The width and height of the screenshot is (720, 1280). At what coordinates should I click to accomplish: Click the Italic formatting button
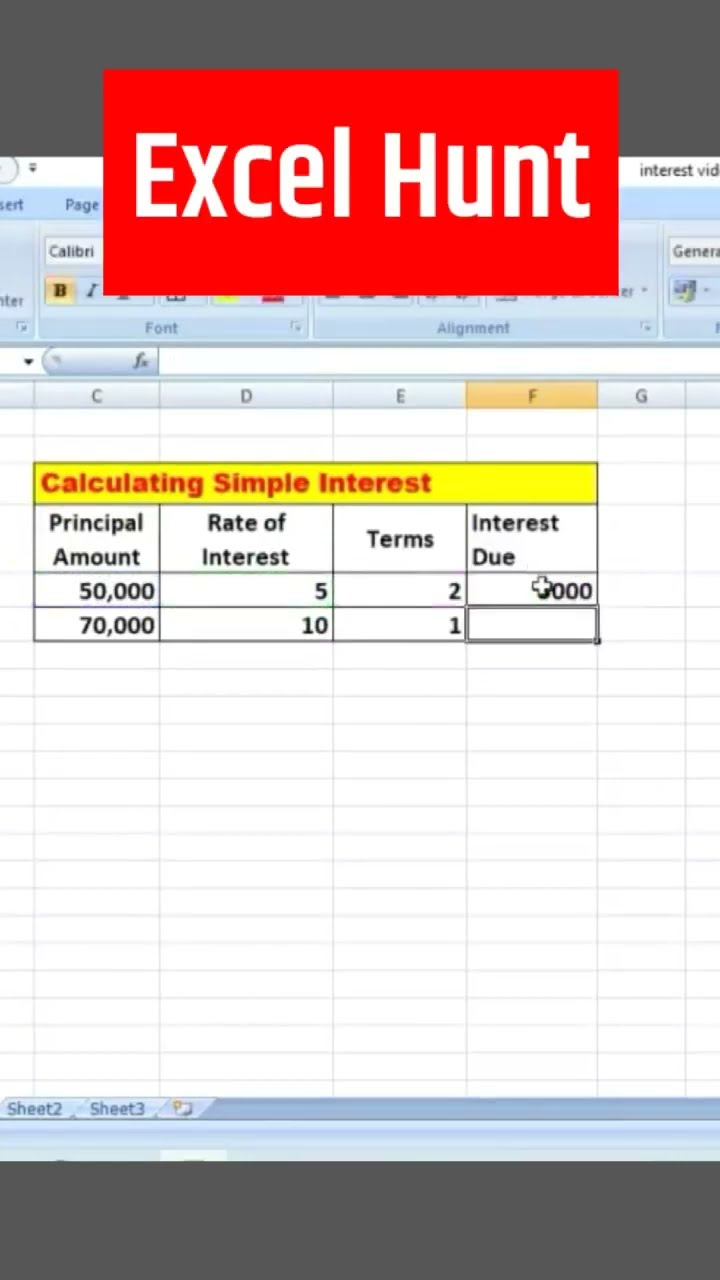click(x=91, y=291)
